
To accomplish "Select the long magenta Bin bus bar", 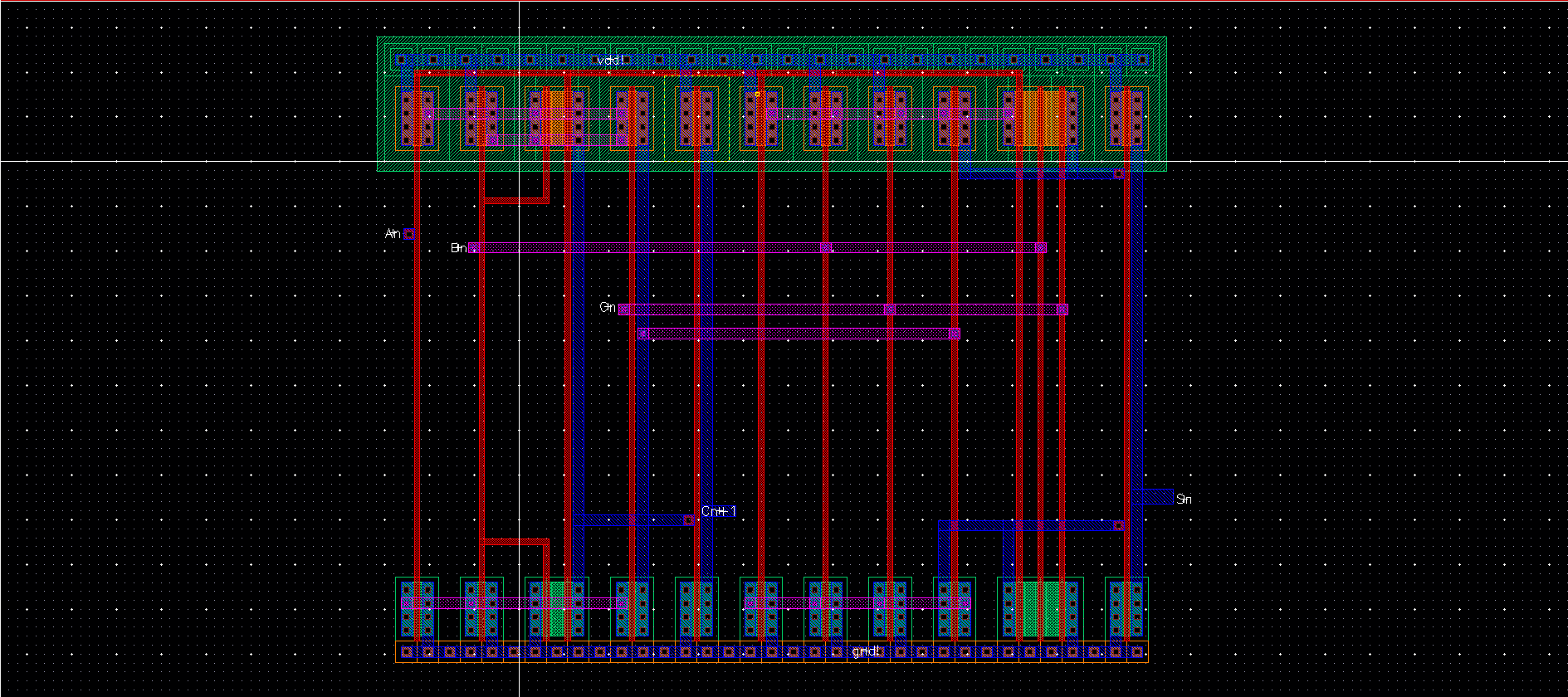I will click(x=758, y=247).
